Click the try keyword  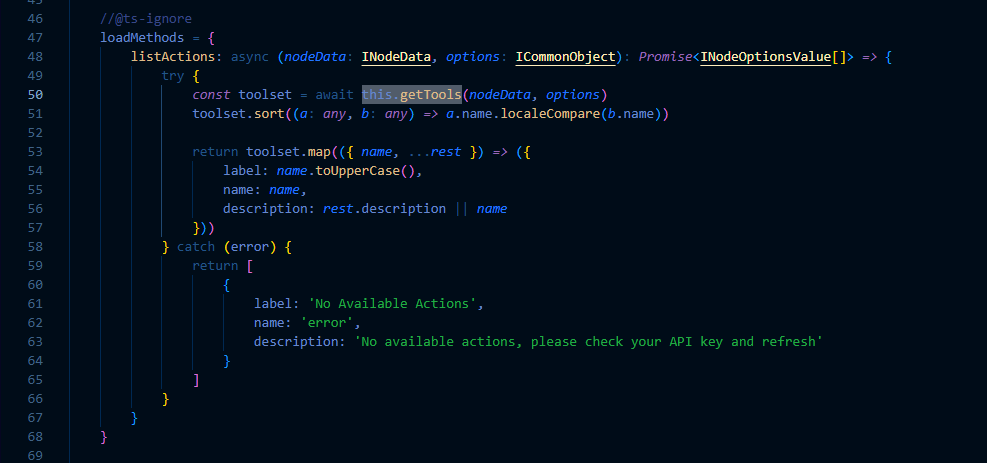[173, 76]
